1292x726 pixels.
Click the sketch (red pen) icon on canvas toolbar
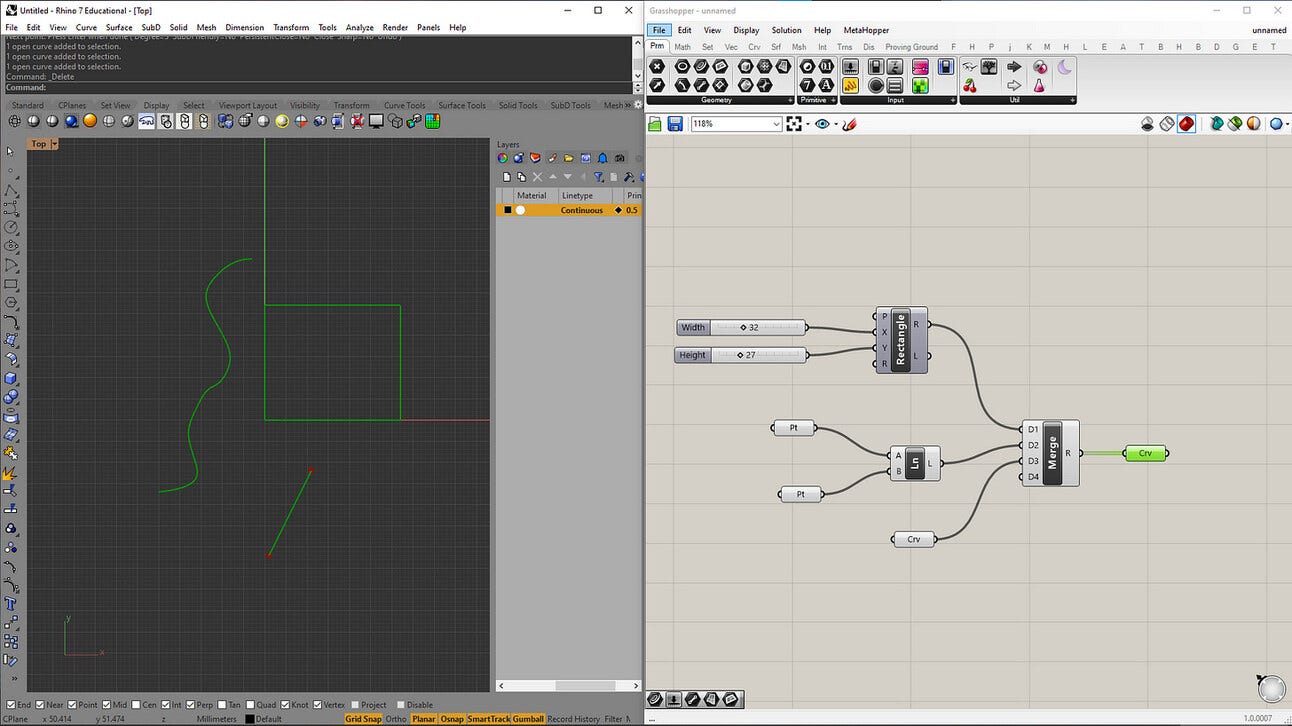850,124
